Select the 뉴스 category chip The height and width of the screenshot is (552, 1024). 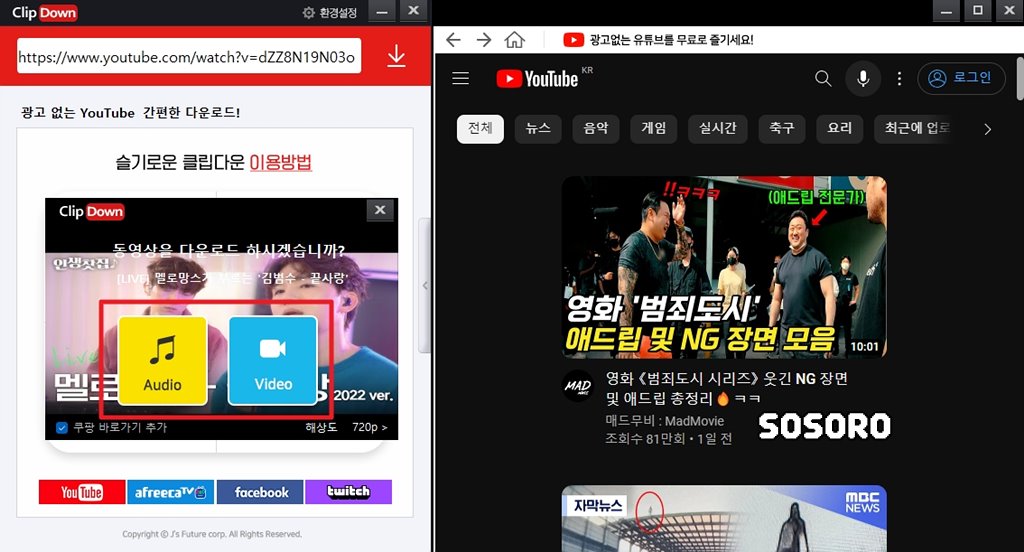[538, 129]
